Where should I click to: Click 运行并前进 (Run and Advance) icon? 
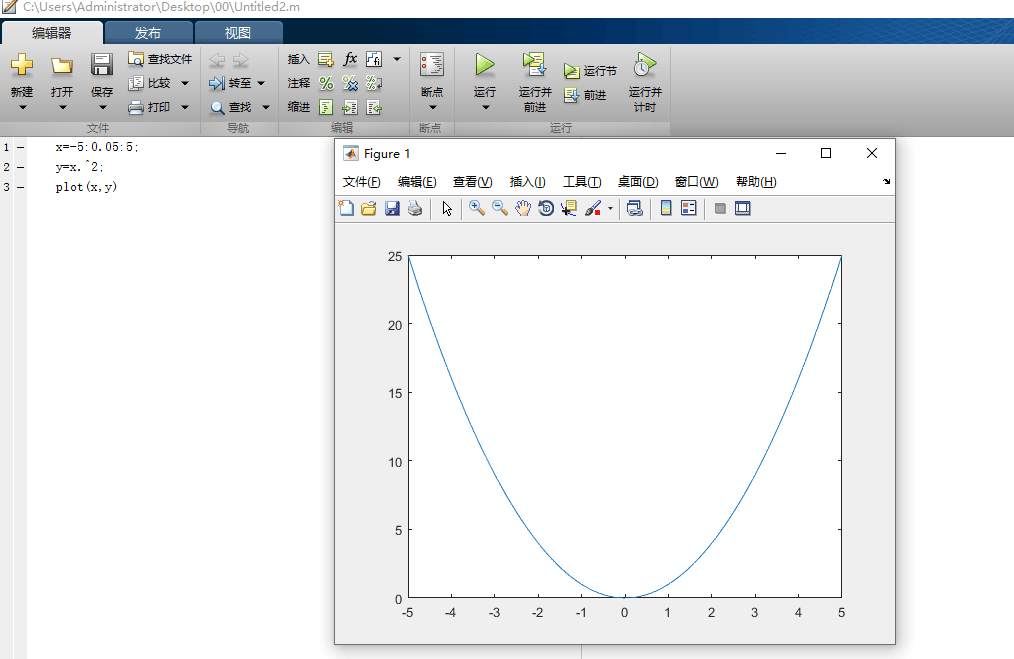534,65
